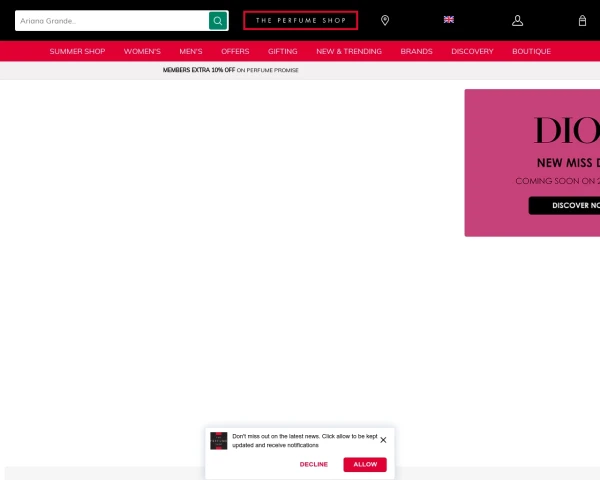Open the Offers menu
Viewport: 600px width, 480px height.
point(235,51)
